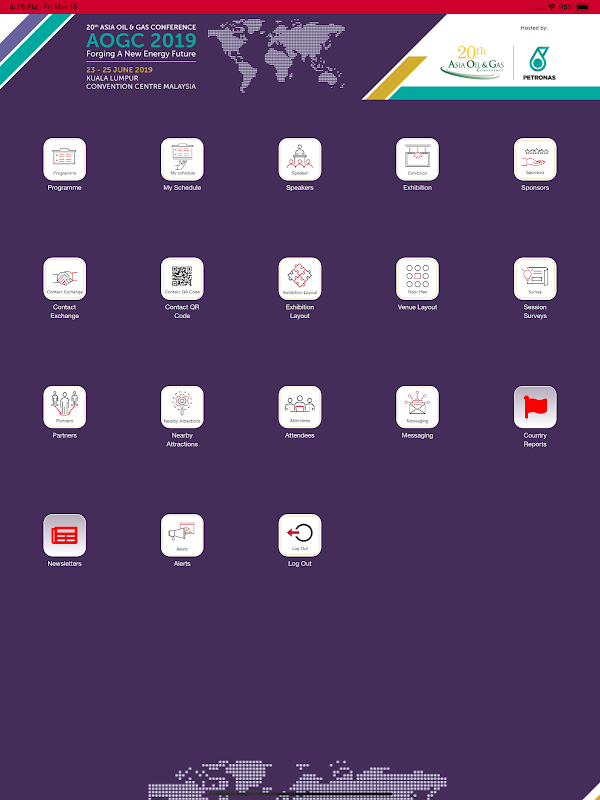Click 'Hosted by:' text
The image size is (600, 800).
pyautogui.click(x=534, y=28)
